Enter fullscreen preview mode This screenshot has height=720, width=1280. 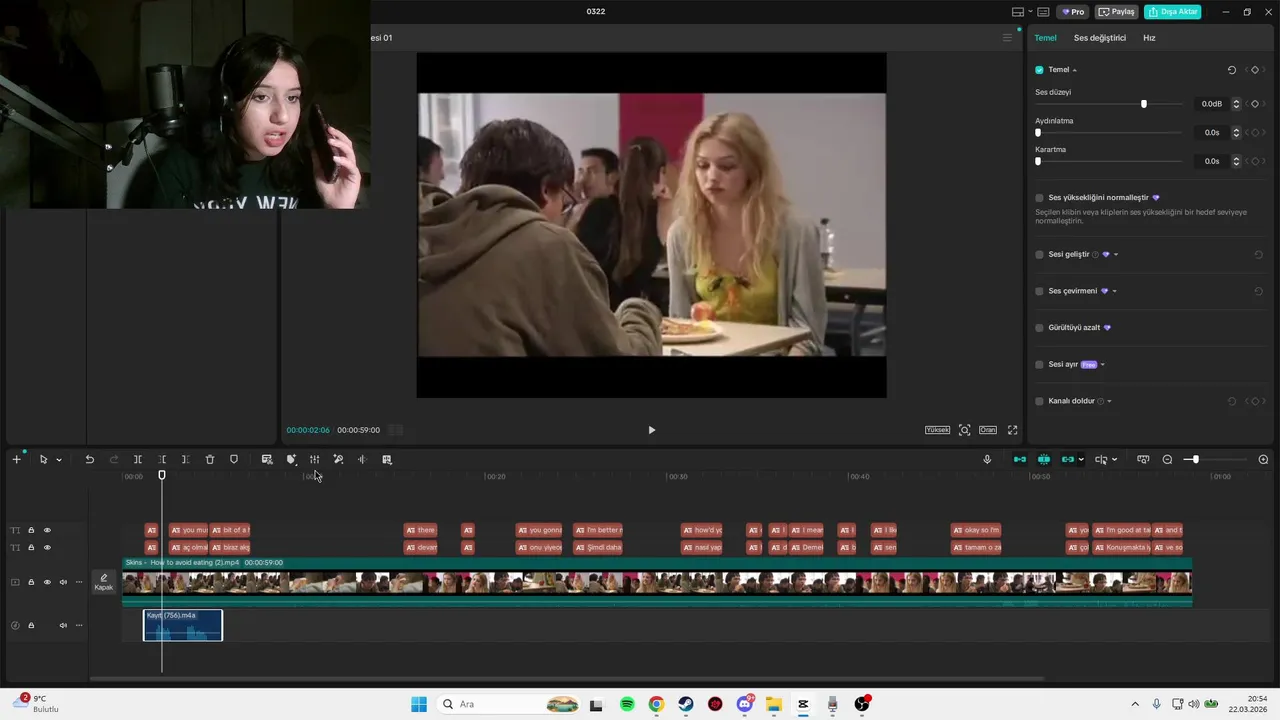[x=1012, y=430]
